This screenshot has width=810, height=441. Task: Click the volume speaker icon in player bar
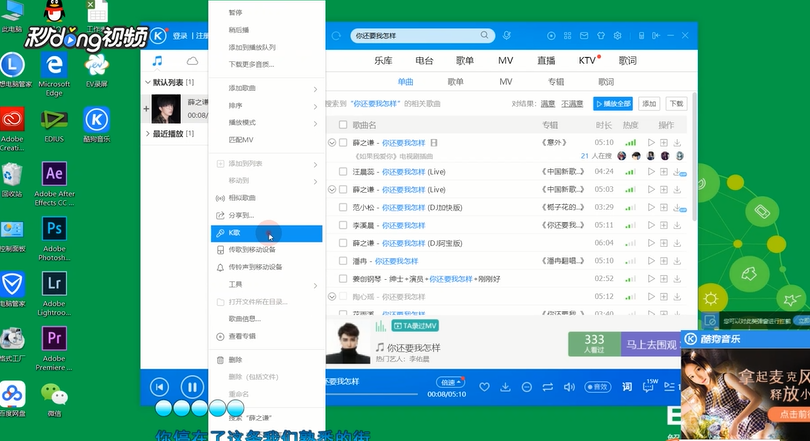pyautogui.click(x=569, y=387)
